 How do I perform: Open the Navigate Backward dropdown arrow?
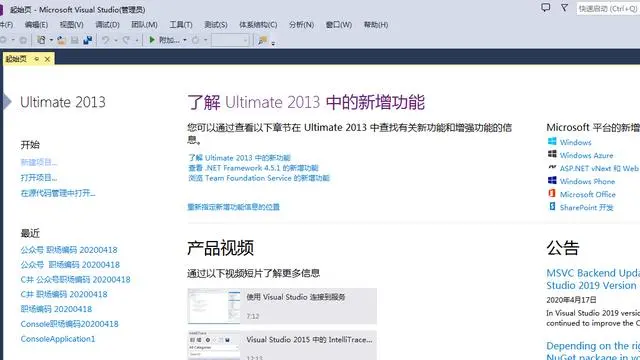[x=13, y=40]
